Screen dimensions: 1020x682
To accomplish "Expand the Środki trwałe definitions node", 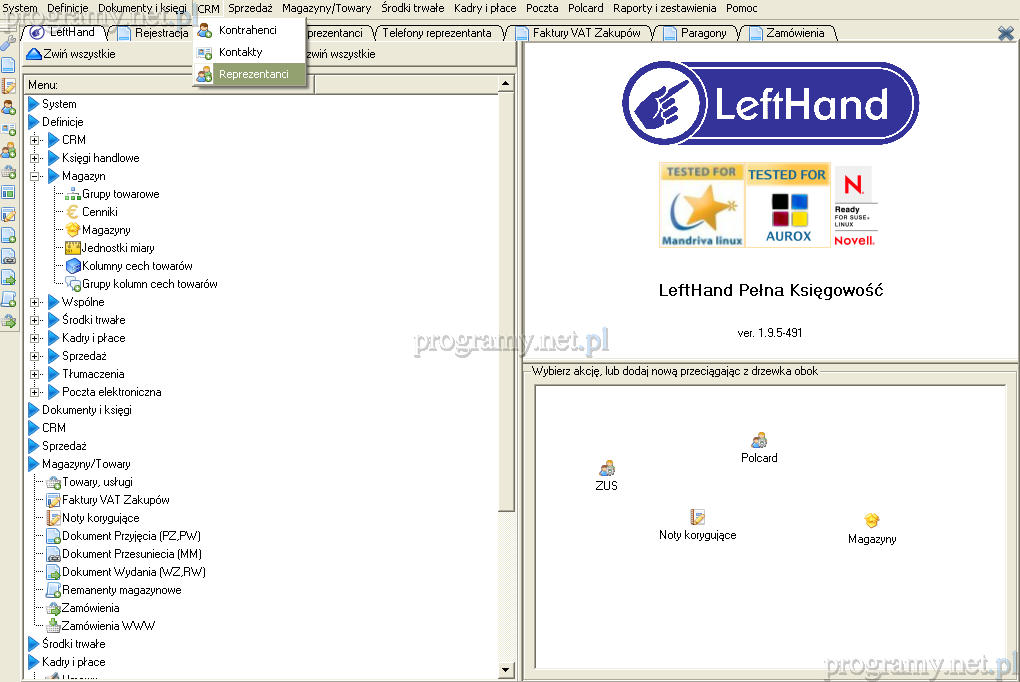I will click(x=36, y=320).
